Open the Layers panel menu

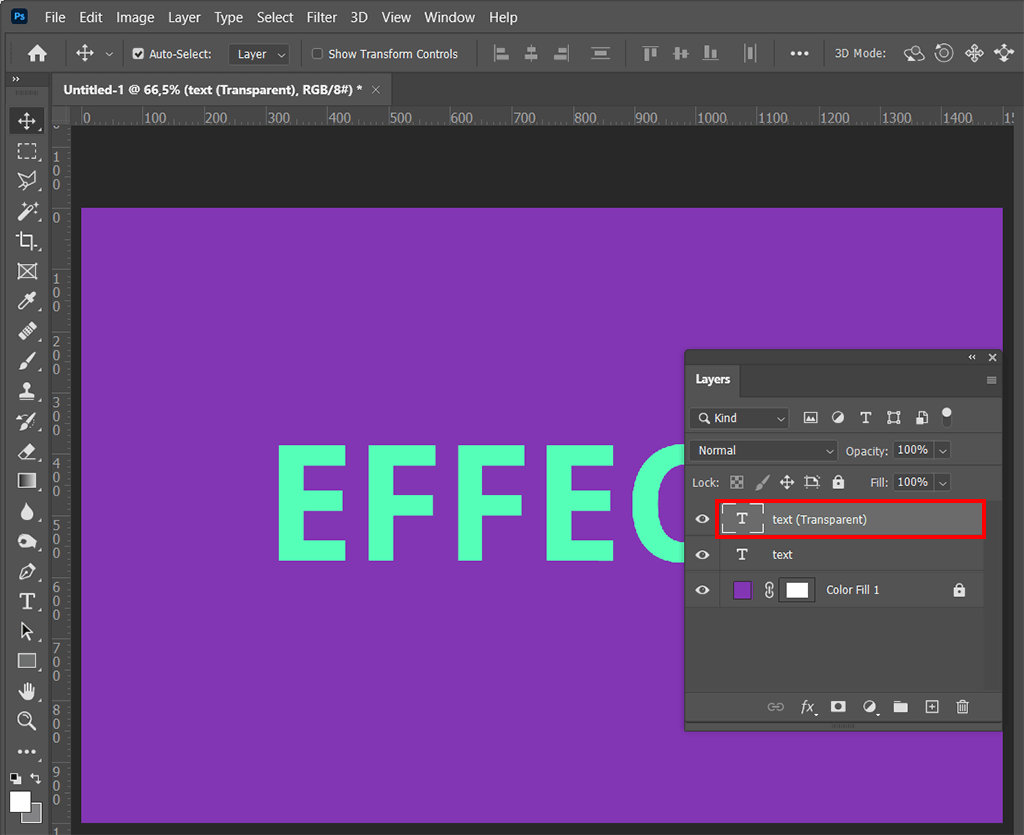point(991,380)
